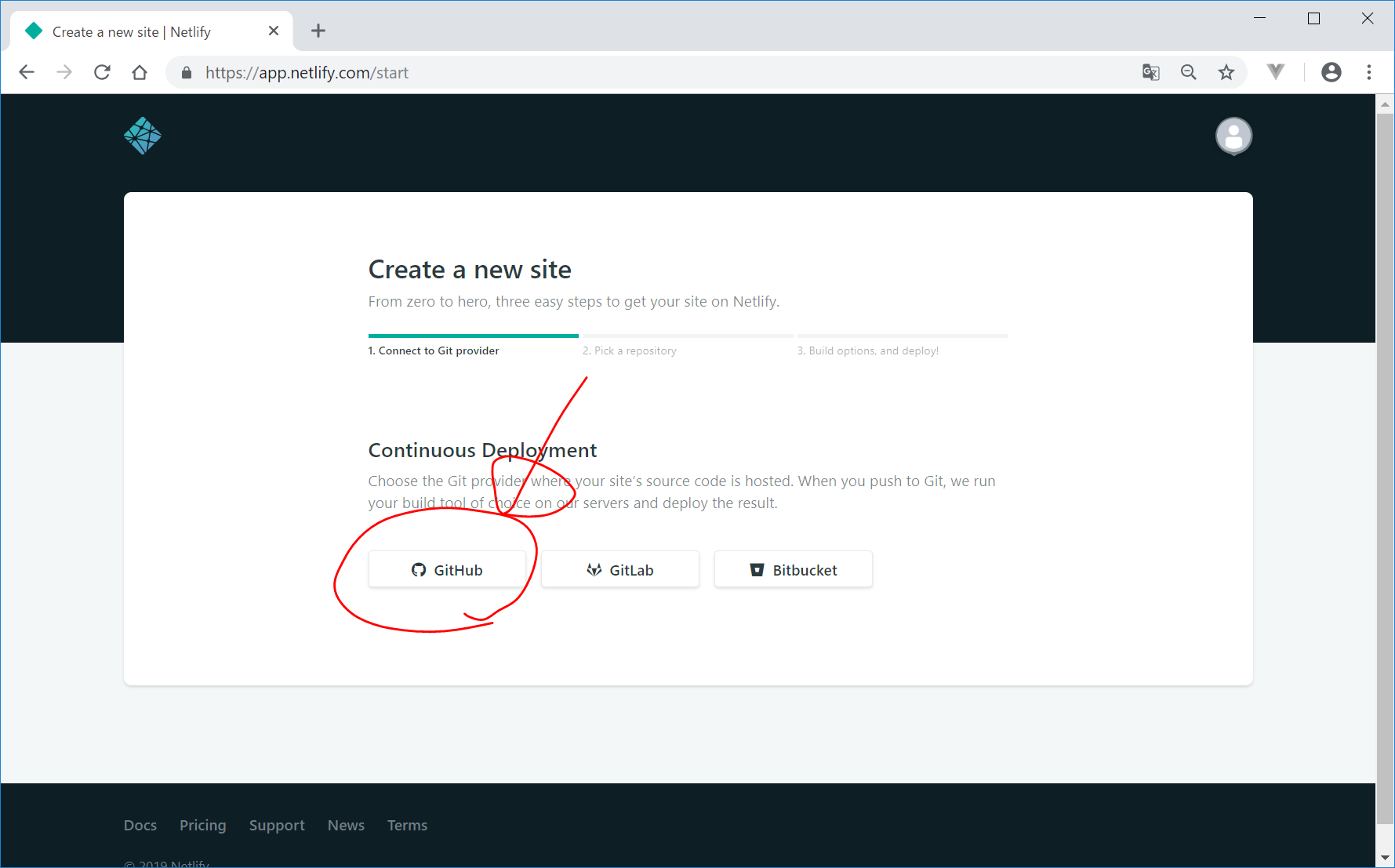
Task: Open the Chrome three-dot menu
Action: [x=1369, y=72]
